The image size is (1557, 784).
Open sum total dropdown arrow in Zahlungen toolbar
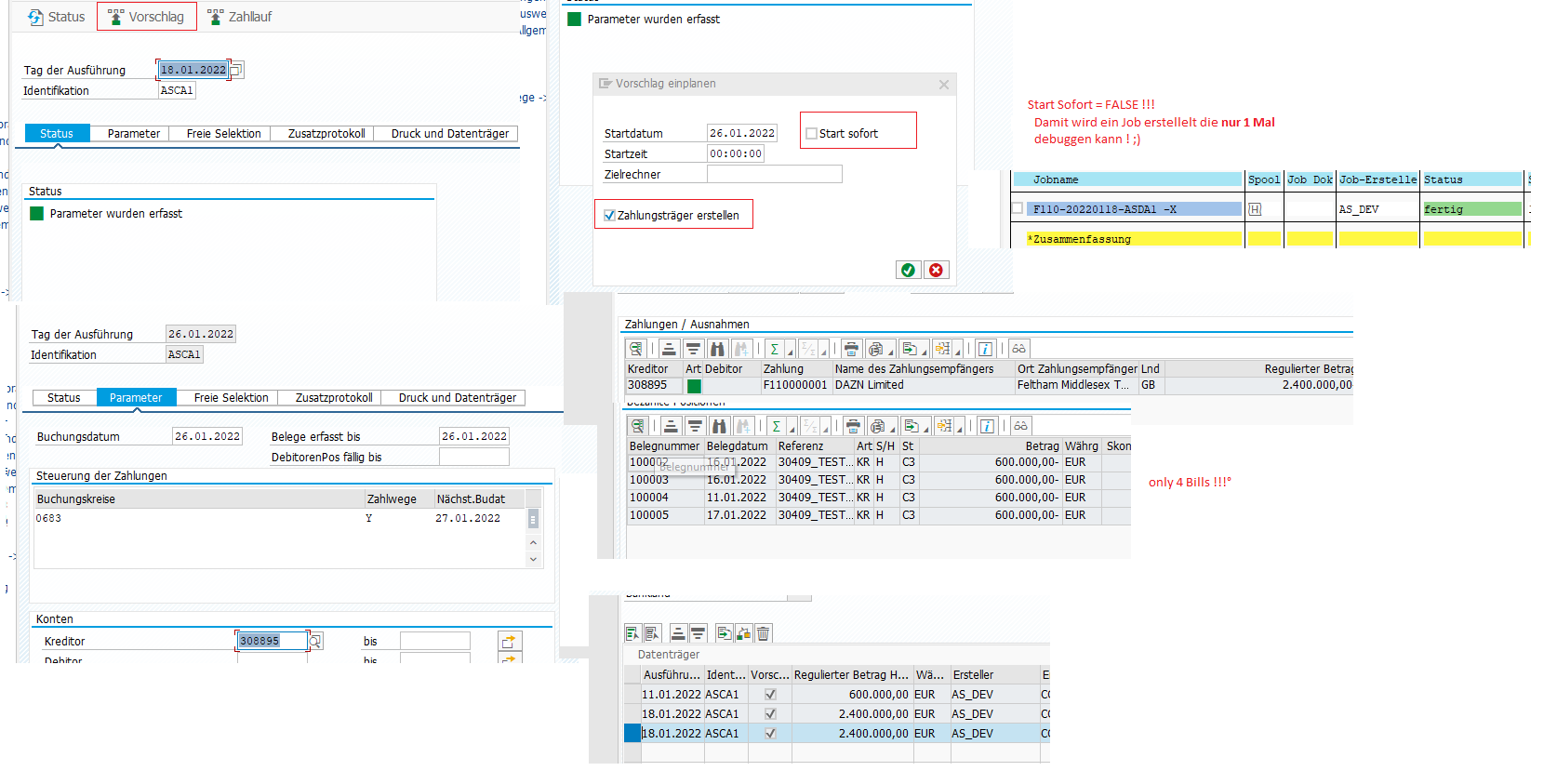coord(791,352)
